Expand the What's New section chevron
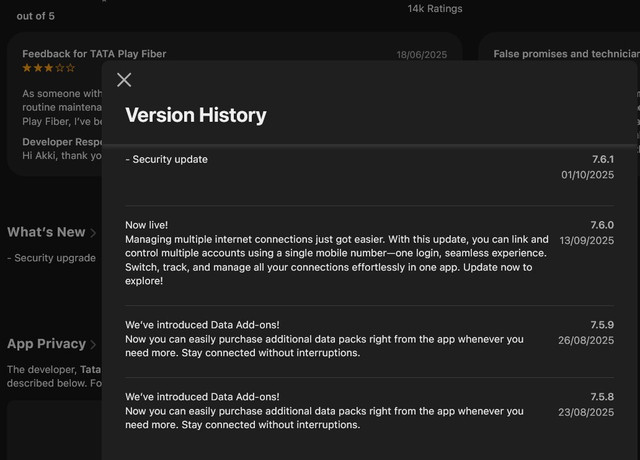This screenshot has width=640, height=460. tap(94, 233)
